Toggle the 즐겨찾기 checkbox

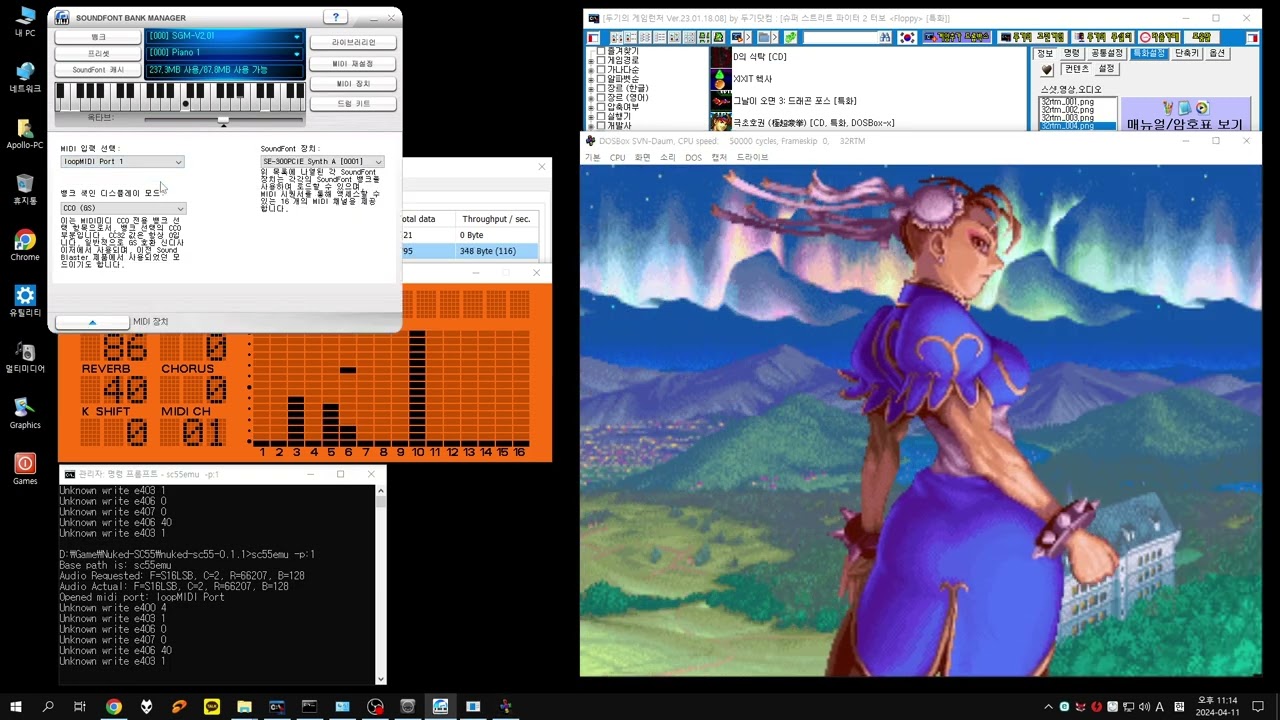tap(601, 51)
